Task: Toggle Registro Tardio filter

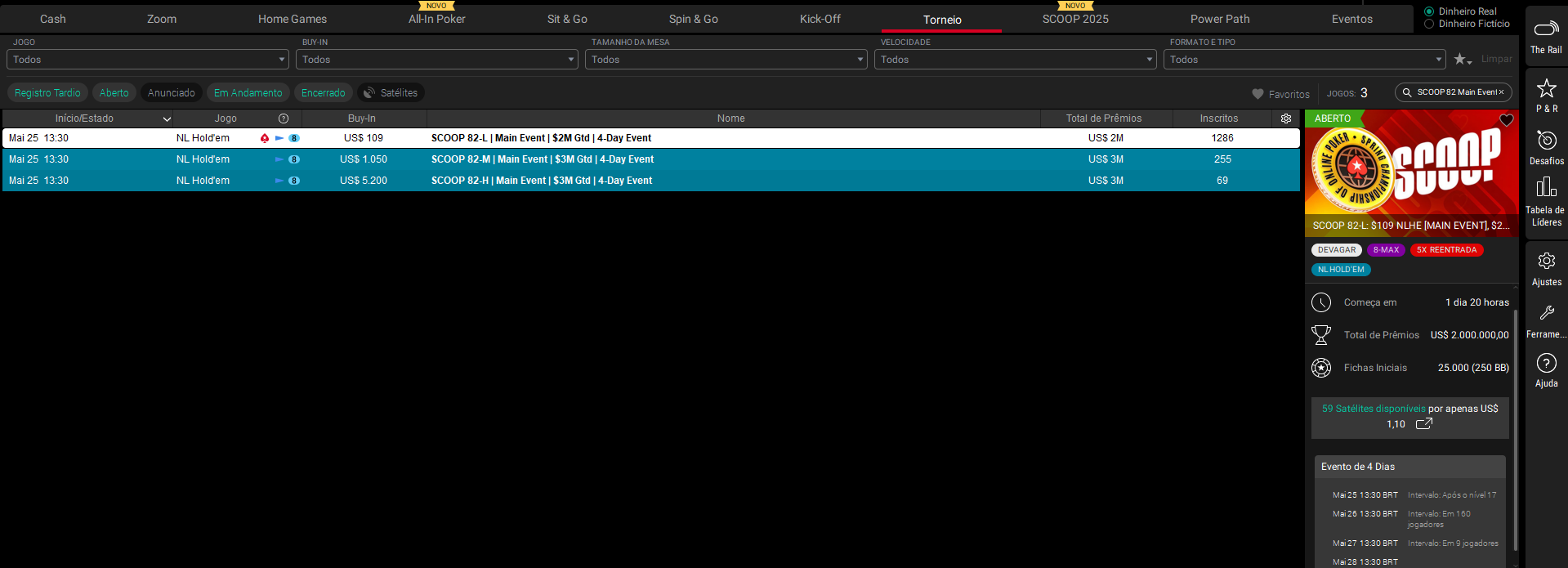Action: point(47,93)
